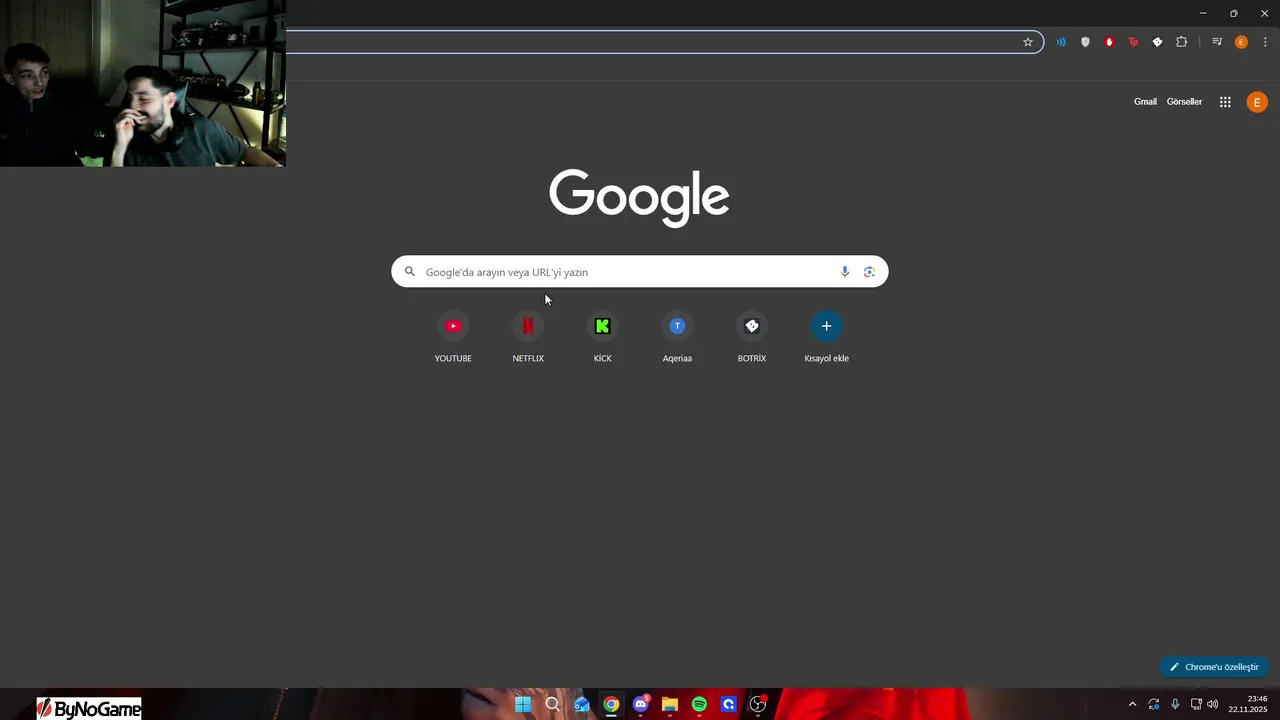Start voice search with microphone icon
Screen dimensions: 1280x720
point(845,272)
